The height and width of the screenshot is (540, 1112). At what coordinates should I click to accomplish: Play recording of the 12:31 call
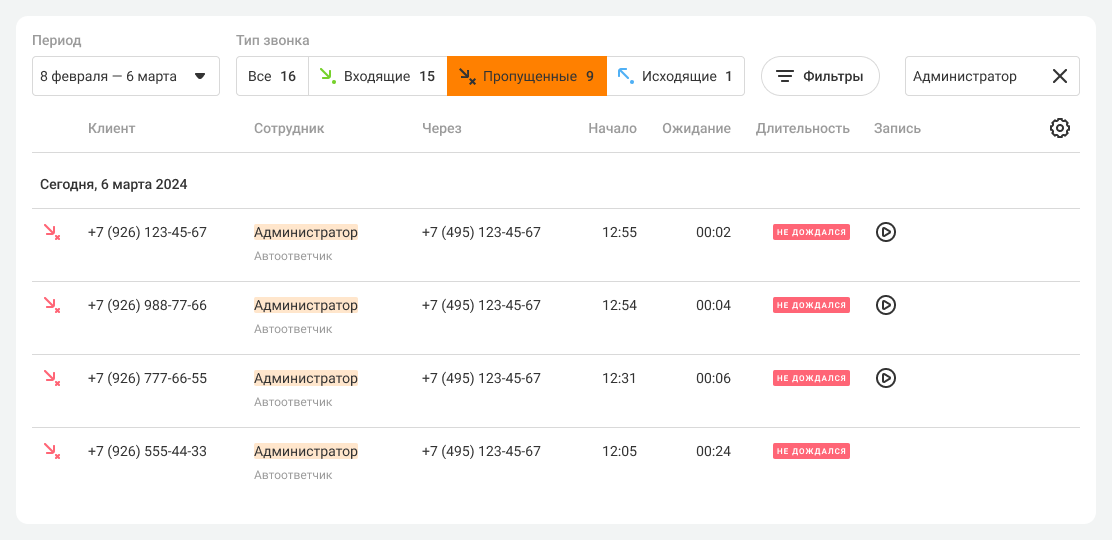click(885, 378)
